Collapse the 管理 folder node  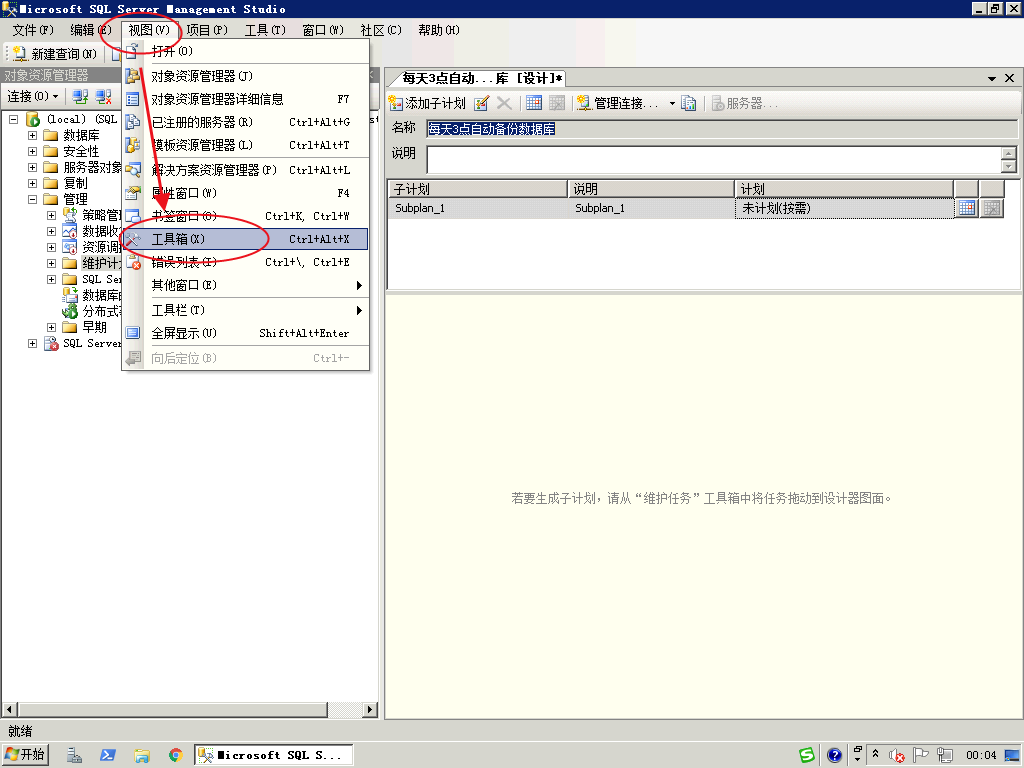point(32,199)
